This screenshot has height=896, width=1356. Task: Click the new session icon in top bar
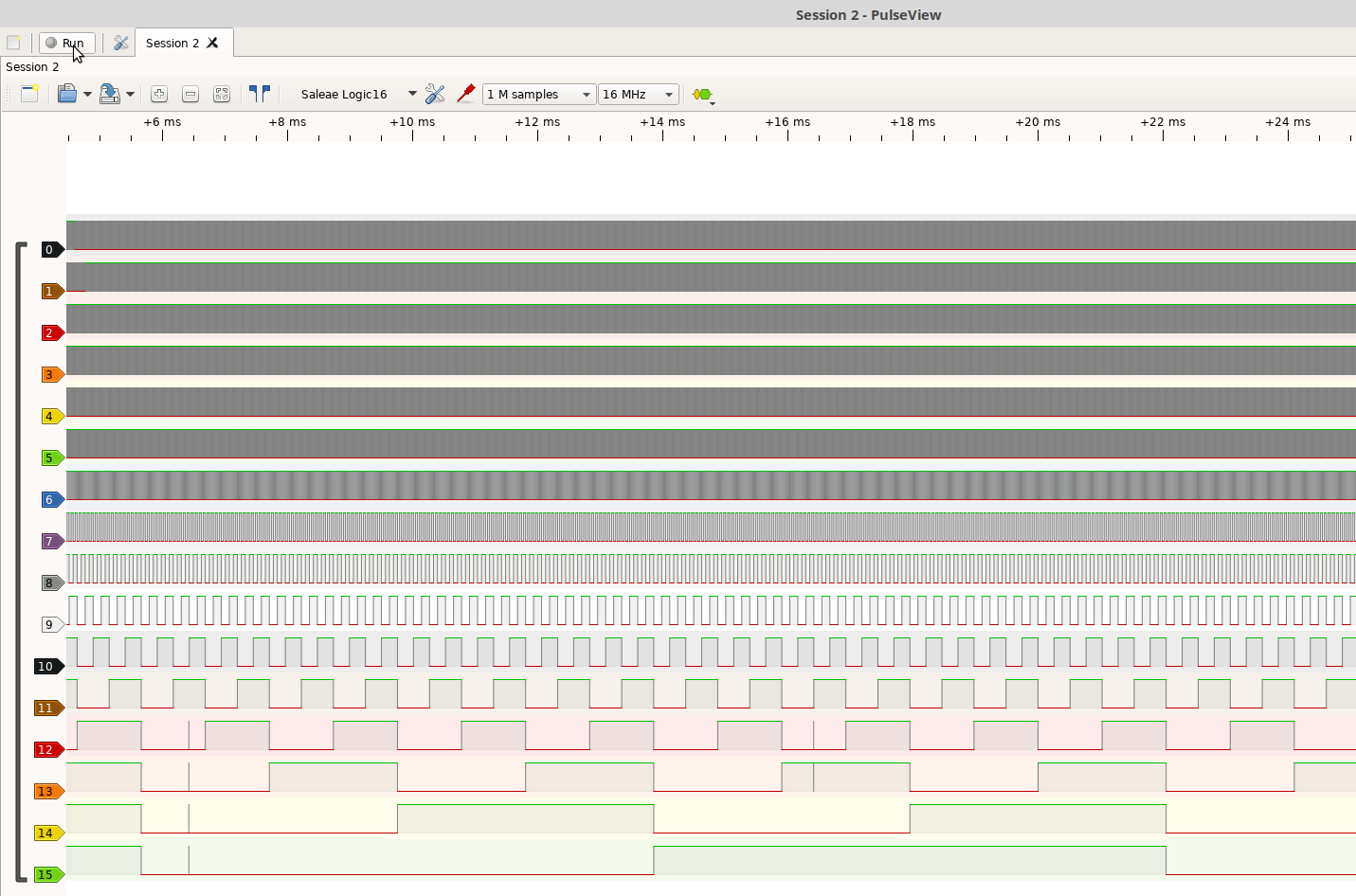coord(13,43)
